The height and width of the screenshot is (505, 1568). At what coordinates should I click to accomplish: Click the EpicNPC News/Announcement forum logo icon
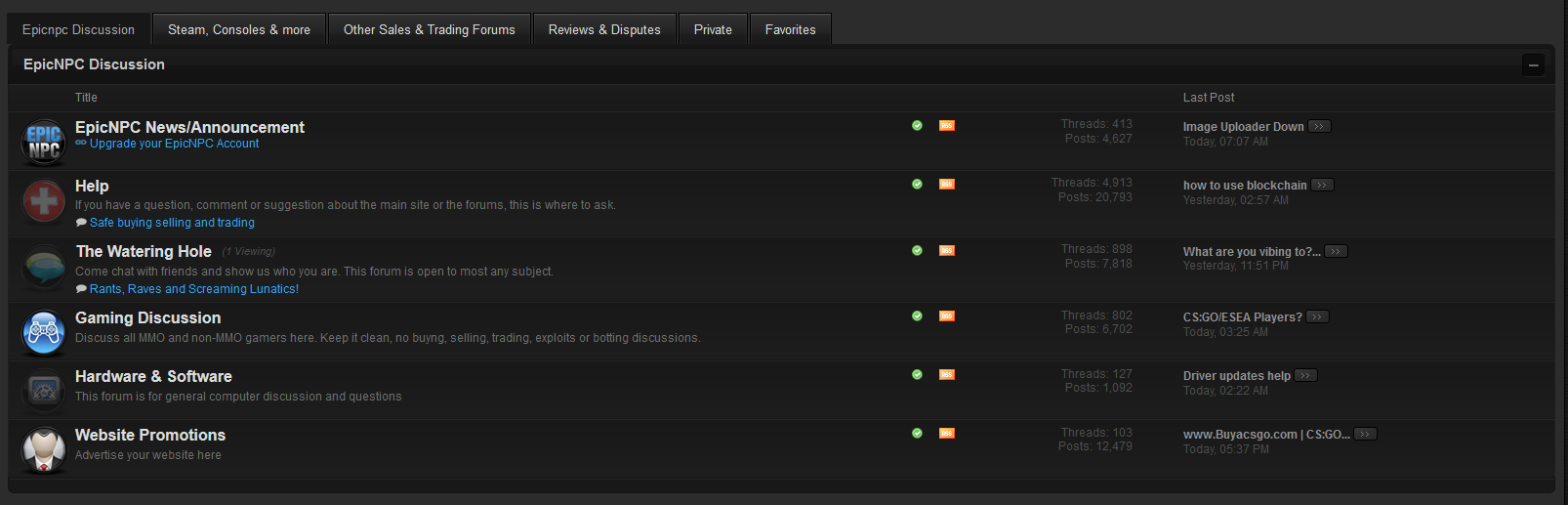point(44,142)
